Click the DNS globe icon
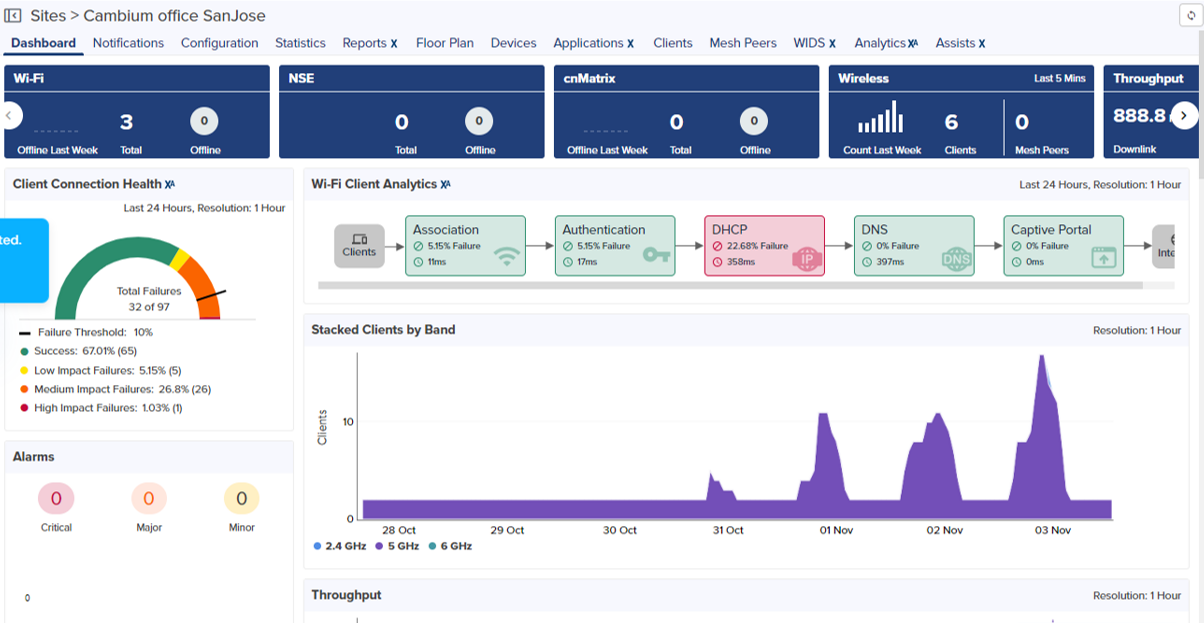The height and width of the screenshot is (623, 1204). [x=956, y=258]
